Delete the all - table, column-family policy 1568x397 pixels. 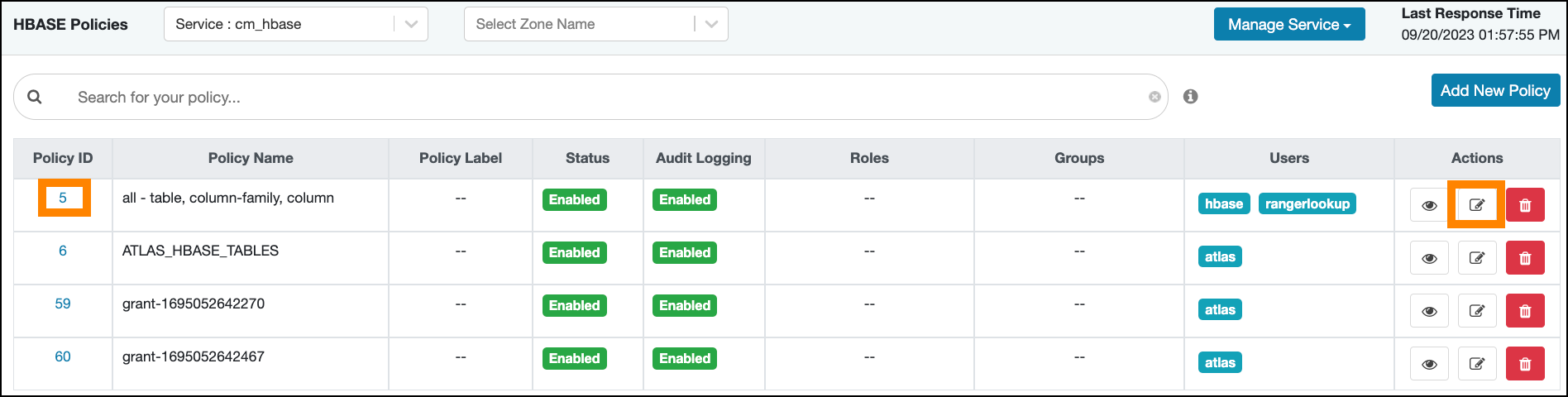[x=1525, y=205]
